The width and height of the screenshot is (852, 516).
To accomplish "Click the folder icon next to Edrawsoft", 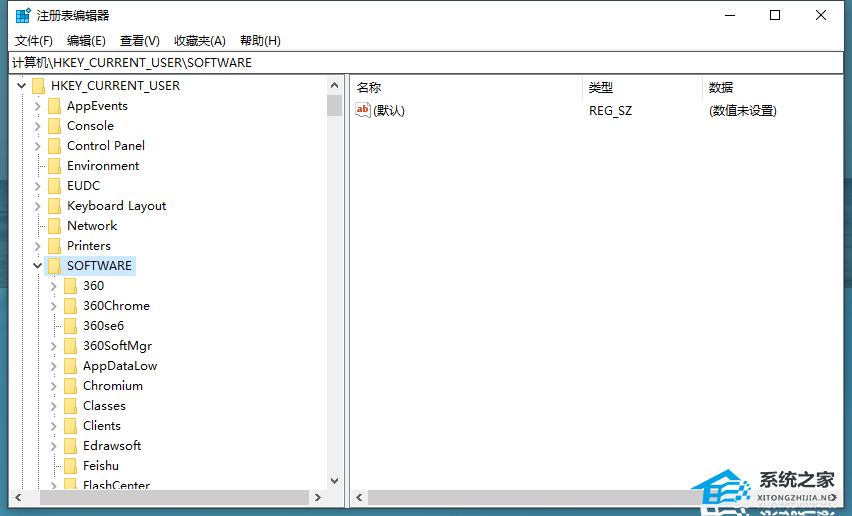I will (70, 446).
